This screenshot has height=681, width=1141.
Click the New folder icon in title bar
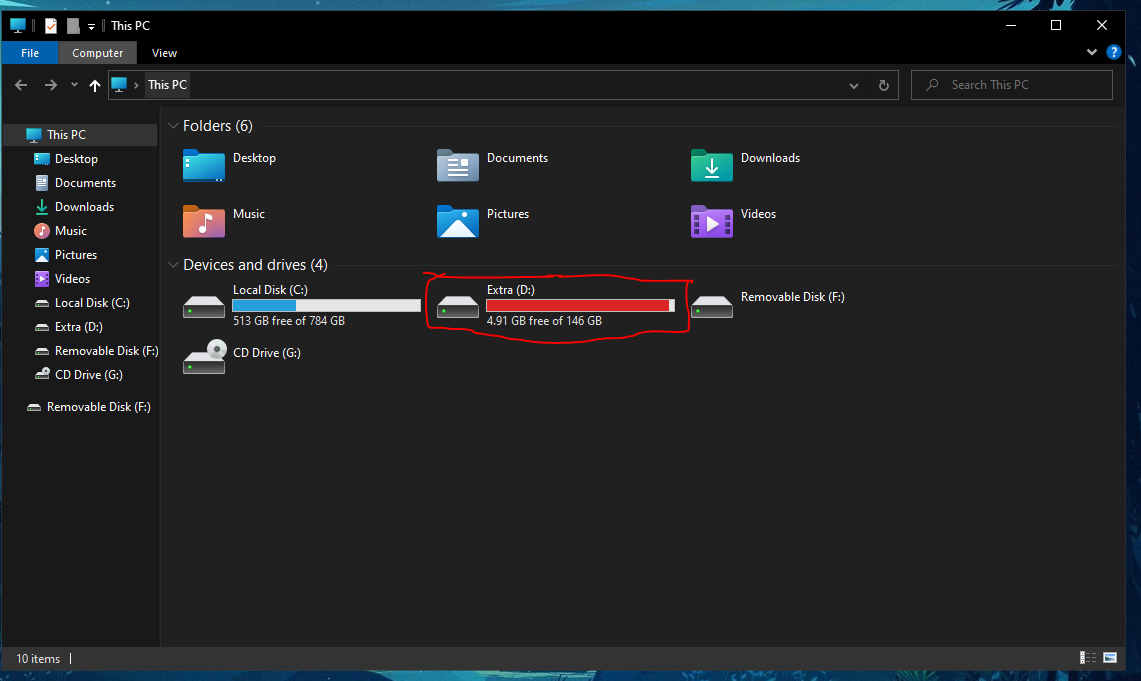pyautogui.click(x=73, y=25)
